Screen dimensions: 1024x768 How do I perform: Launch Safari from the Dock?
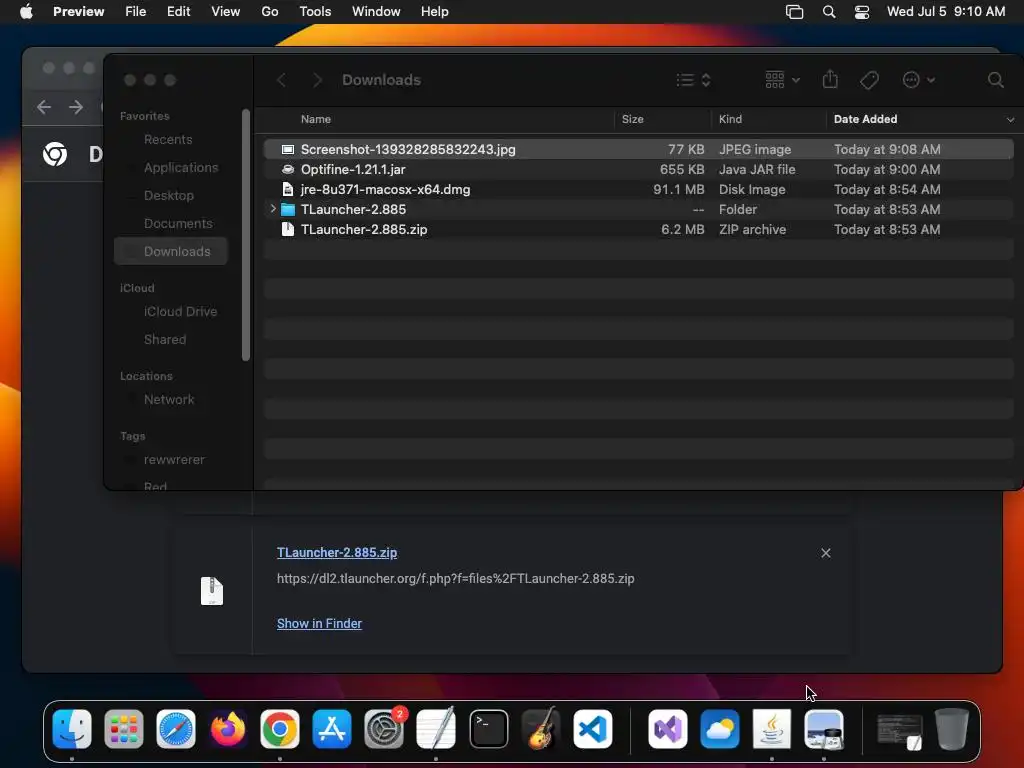click(x=176, y=728)
